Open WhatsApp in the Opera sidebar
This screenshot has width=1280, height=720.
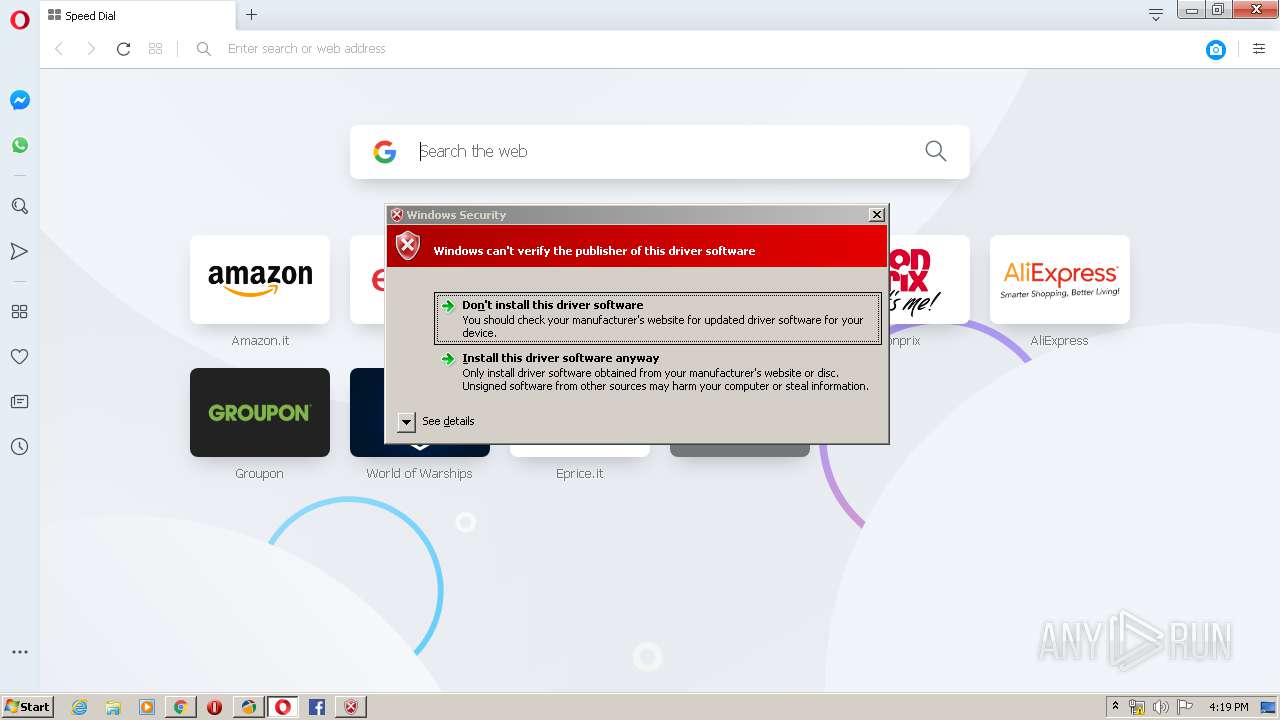point(19,145)
